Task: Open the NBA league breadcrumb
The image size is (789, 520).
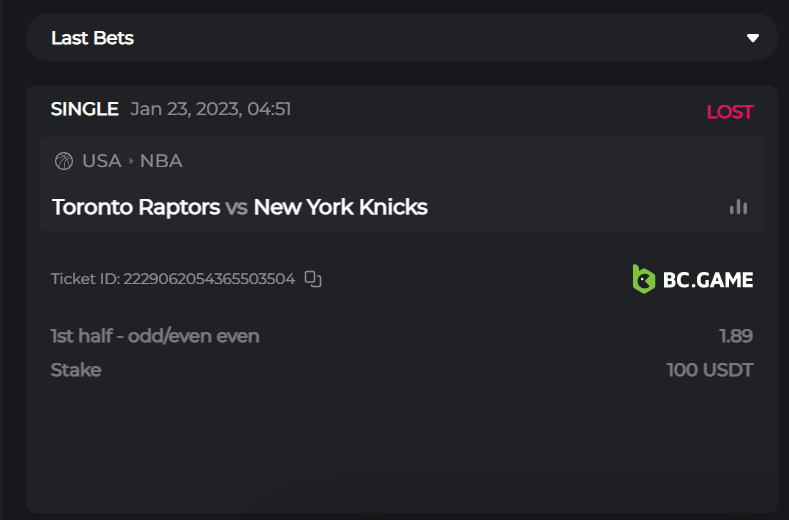Action: click(x=161, y=161)
